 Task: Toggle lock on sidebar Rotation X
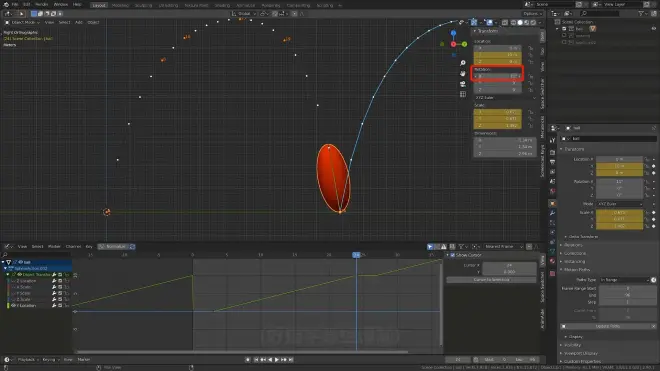pos(530,76)
